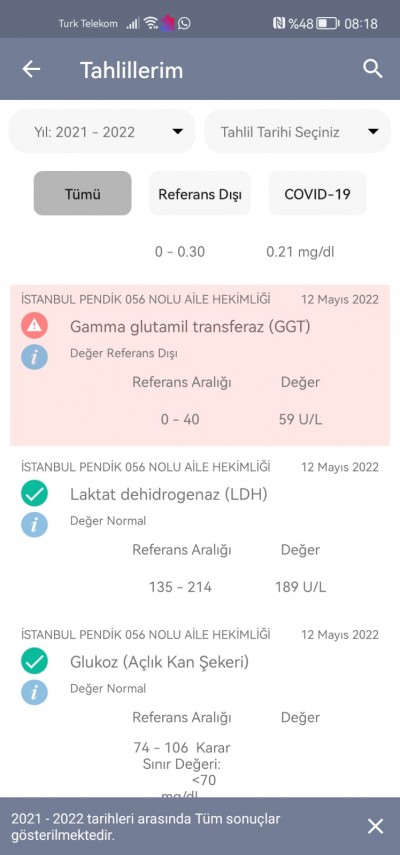The width and height of the screenshot is (400, 855).
Task: Tap the Tahlillerim page title
Action: pos(131,70)
